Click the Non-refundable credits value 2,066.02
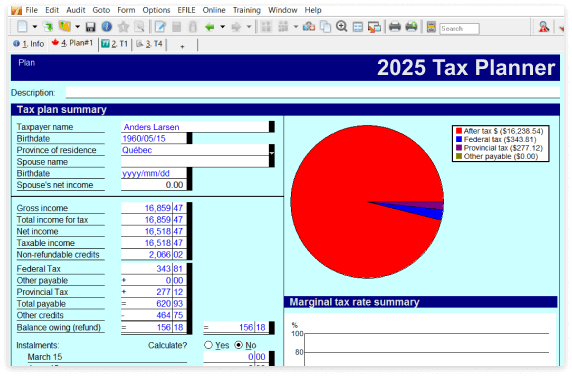Screen dimensions: 572x376 [x=154, y=255]
